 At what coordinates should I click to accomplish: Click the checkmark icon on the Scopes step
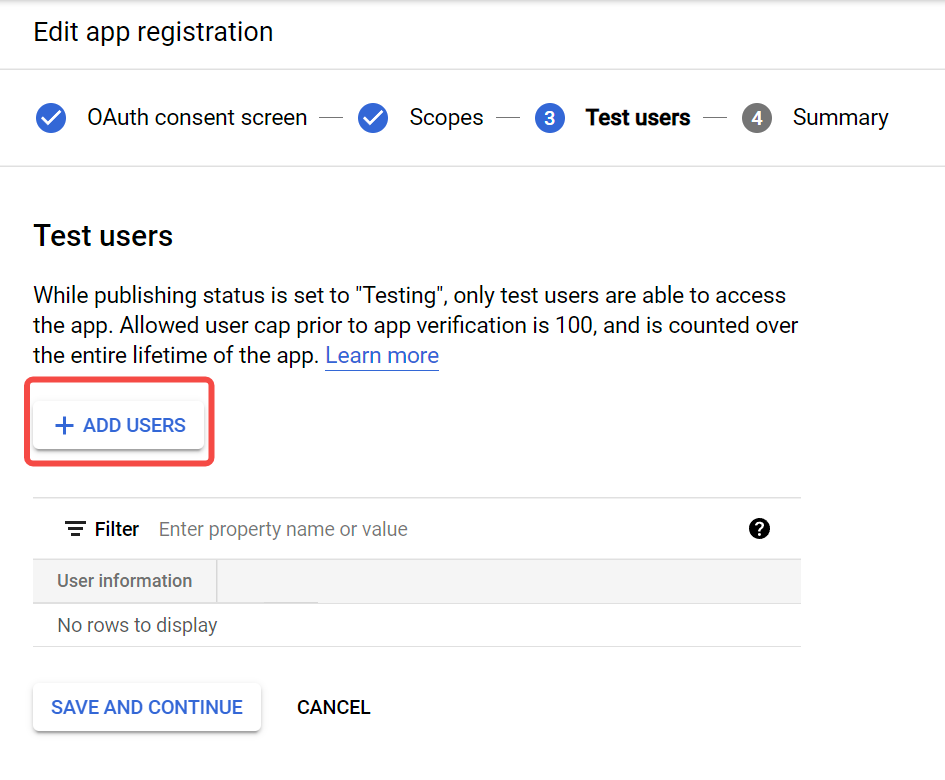(x=372, y=117)
